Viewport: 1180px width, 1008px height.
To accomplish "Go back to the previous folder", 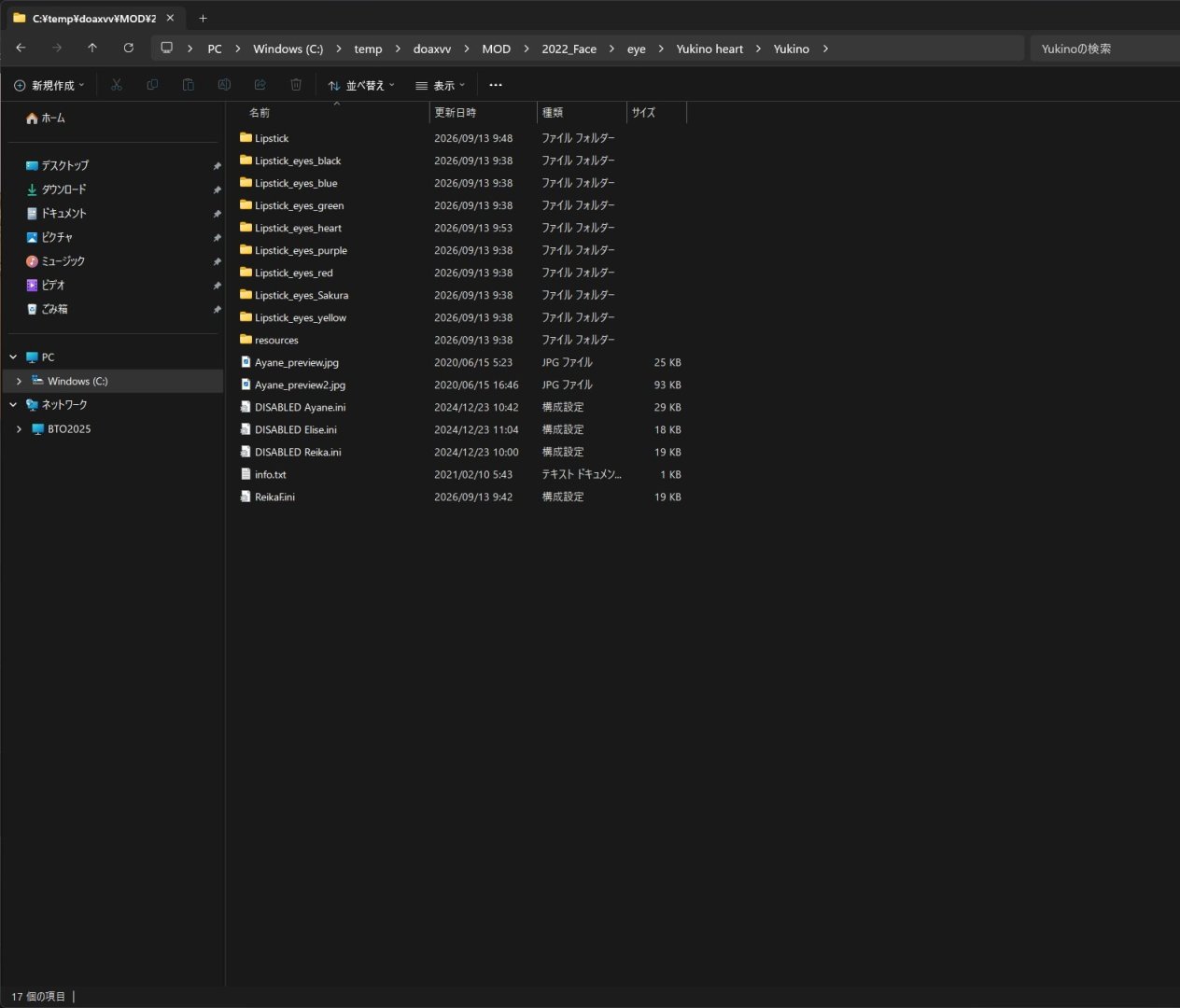I will pos(21,48).
